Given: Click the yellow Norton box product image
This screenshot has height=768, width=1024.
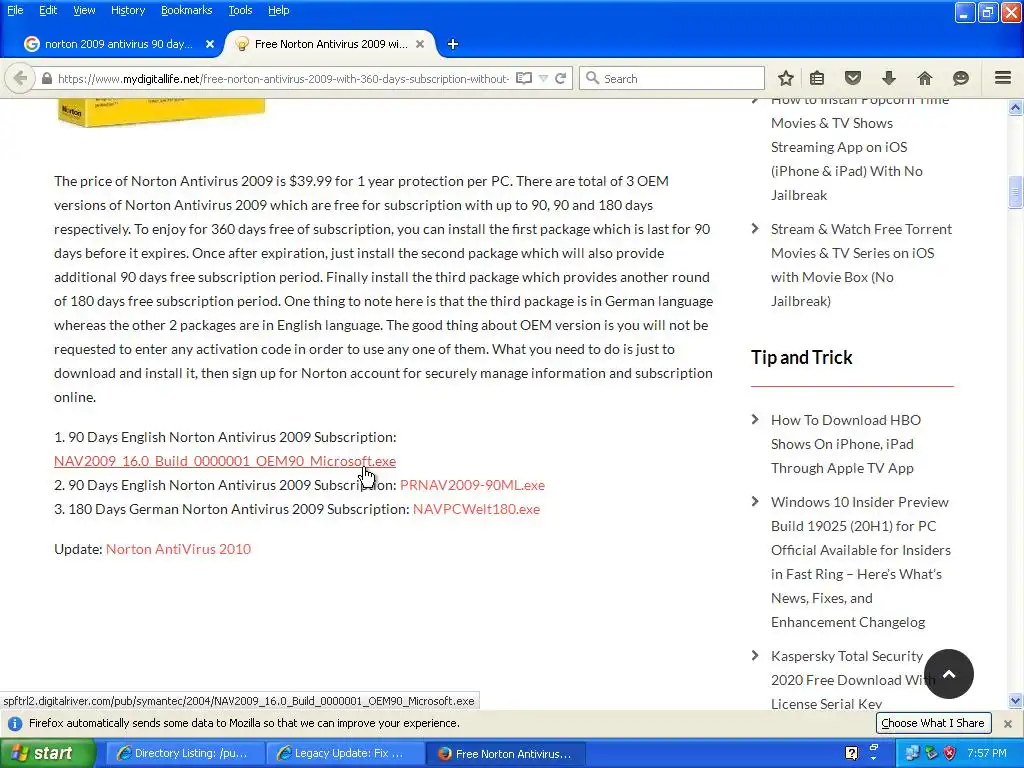Looking at the screenshot, I should [161, 112].
